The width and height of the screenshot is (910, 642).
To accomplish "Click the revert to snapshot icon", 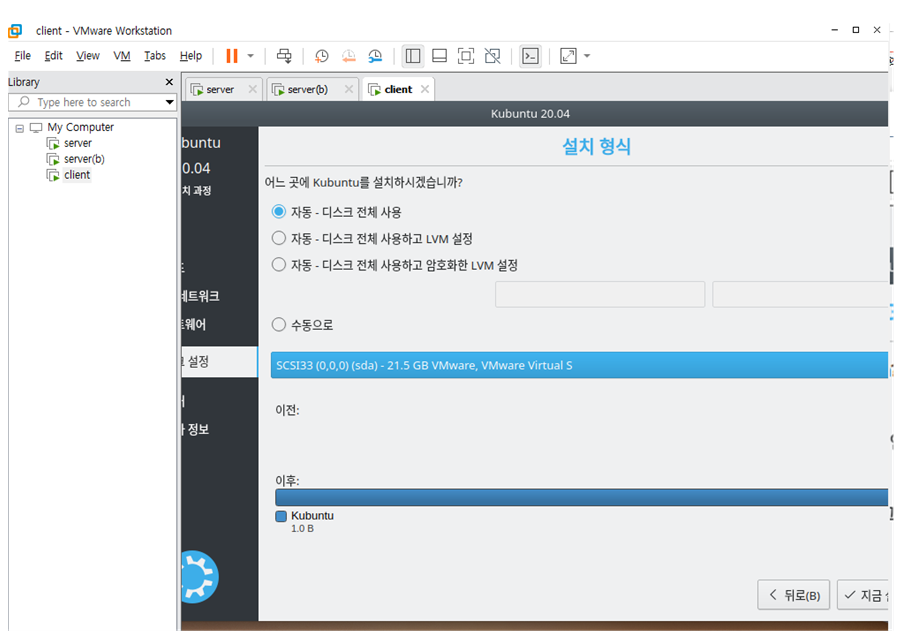I will point(348,56).
